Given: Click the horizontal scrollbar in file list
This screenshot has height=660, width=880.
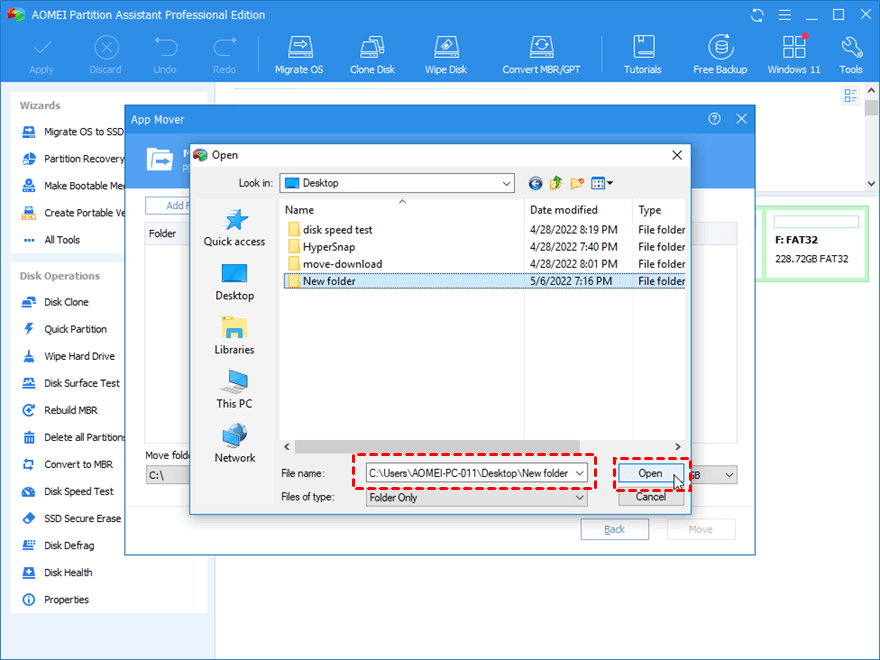Looking at the screenshot, I should tap(437, 447).
